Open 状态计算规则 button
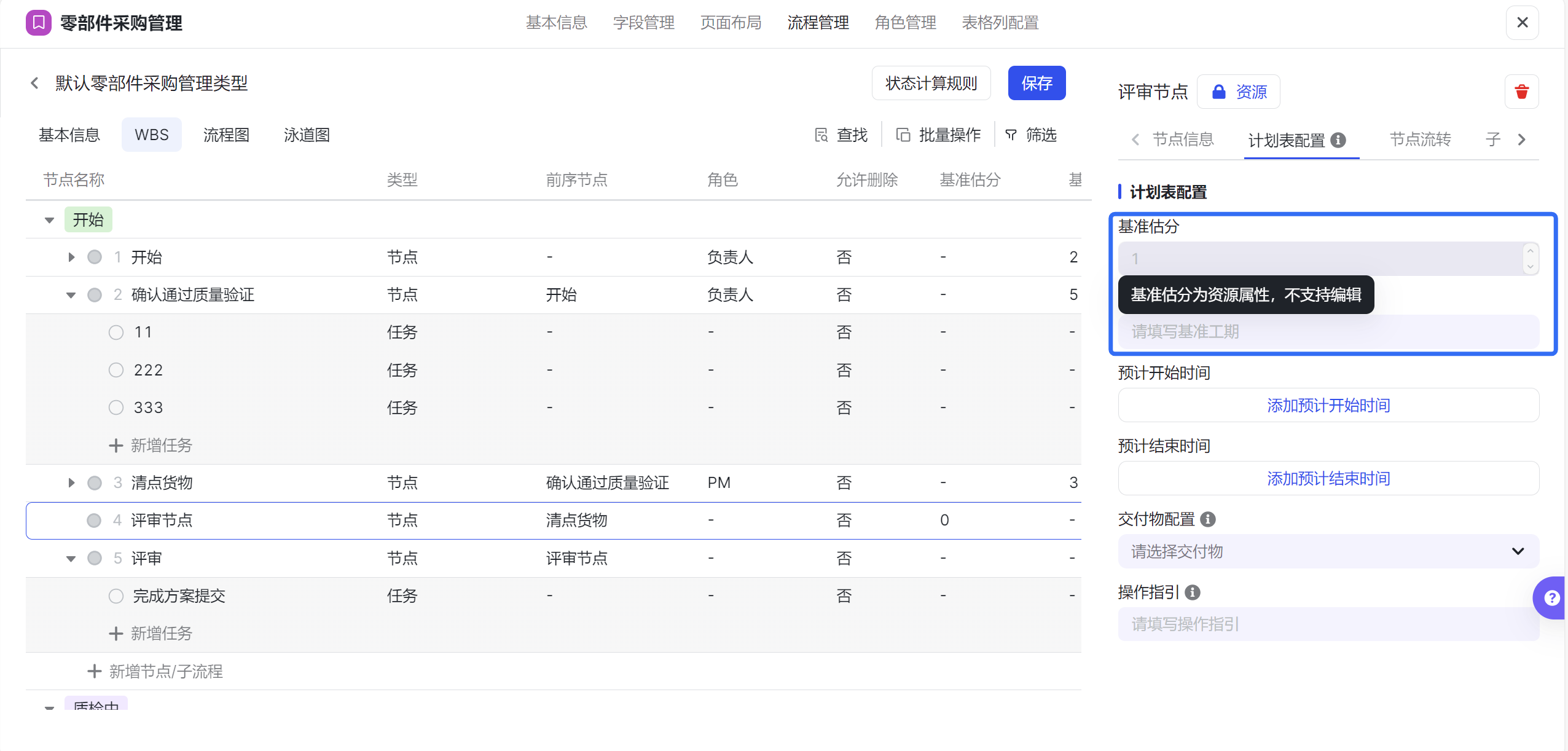This screenshot has height=751, width=1568. (931, 83)
